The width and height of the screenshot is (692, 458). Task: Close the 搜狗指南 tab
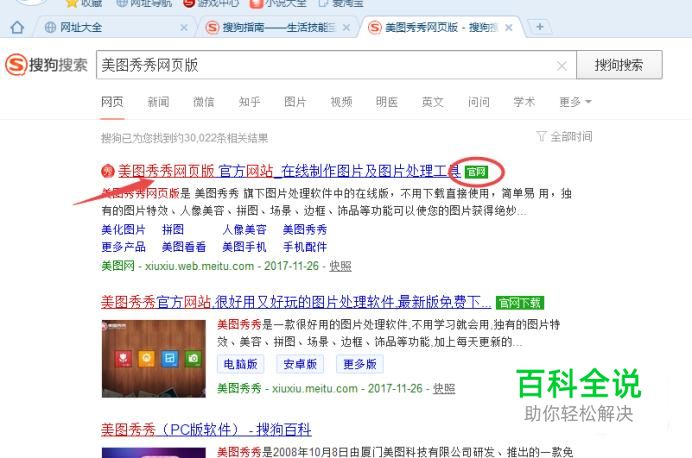click(346, 28)
